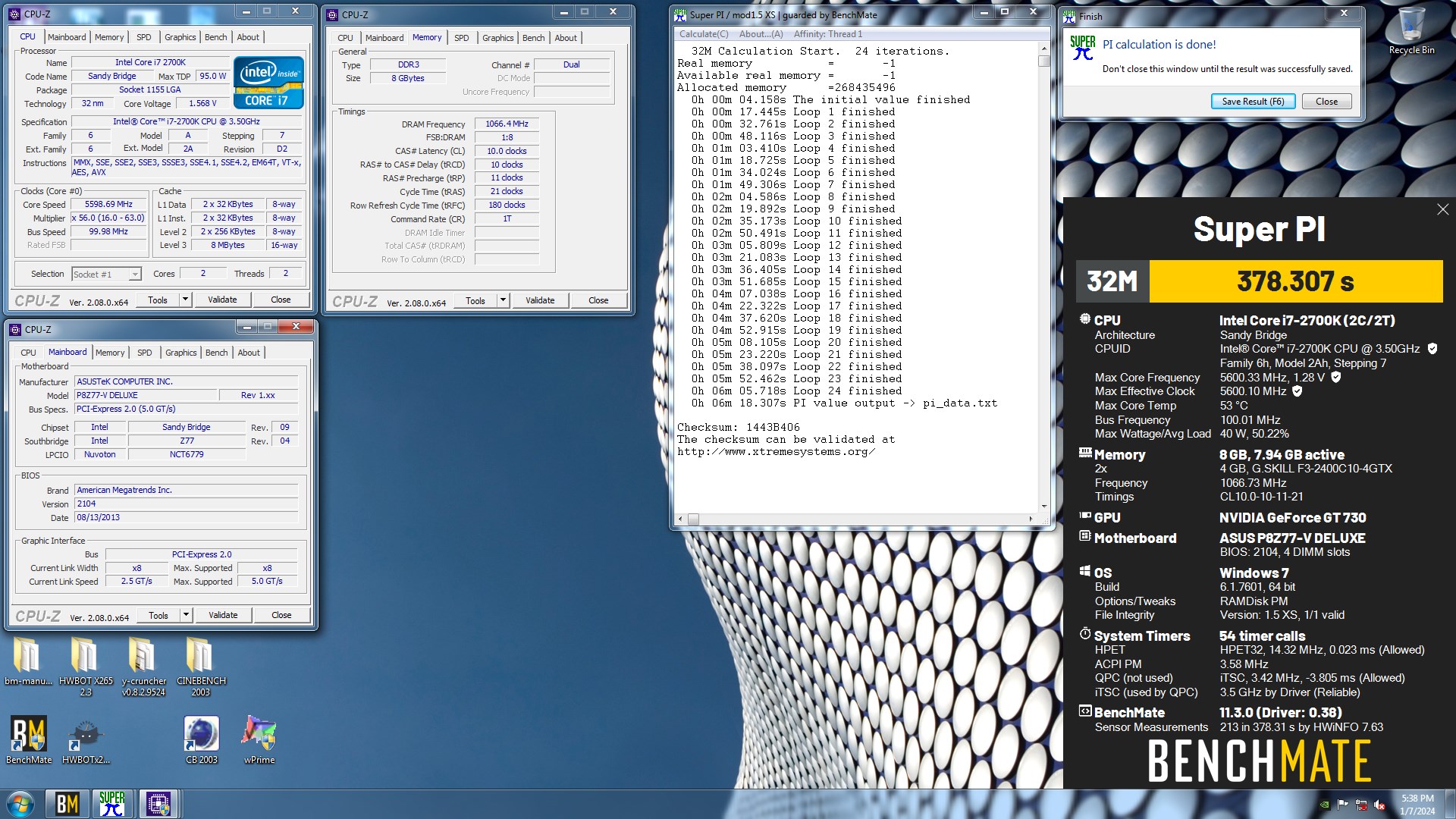The image size is (1456, 819).
Task: Click the shield beside Max Core Frequency
Action: (x=1336, y=377)
